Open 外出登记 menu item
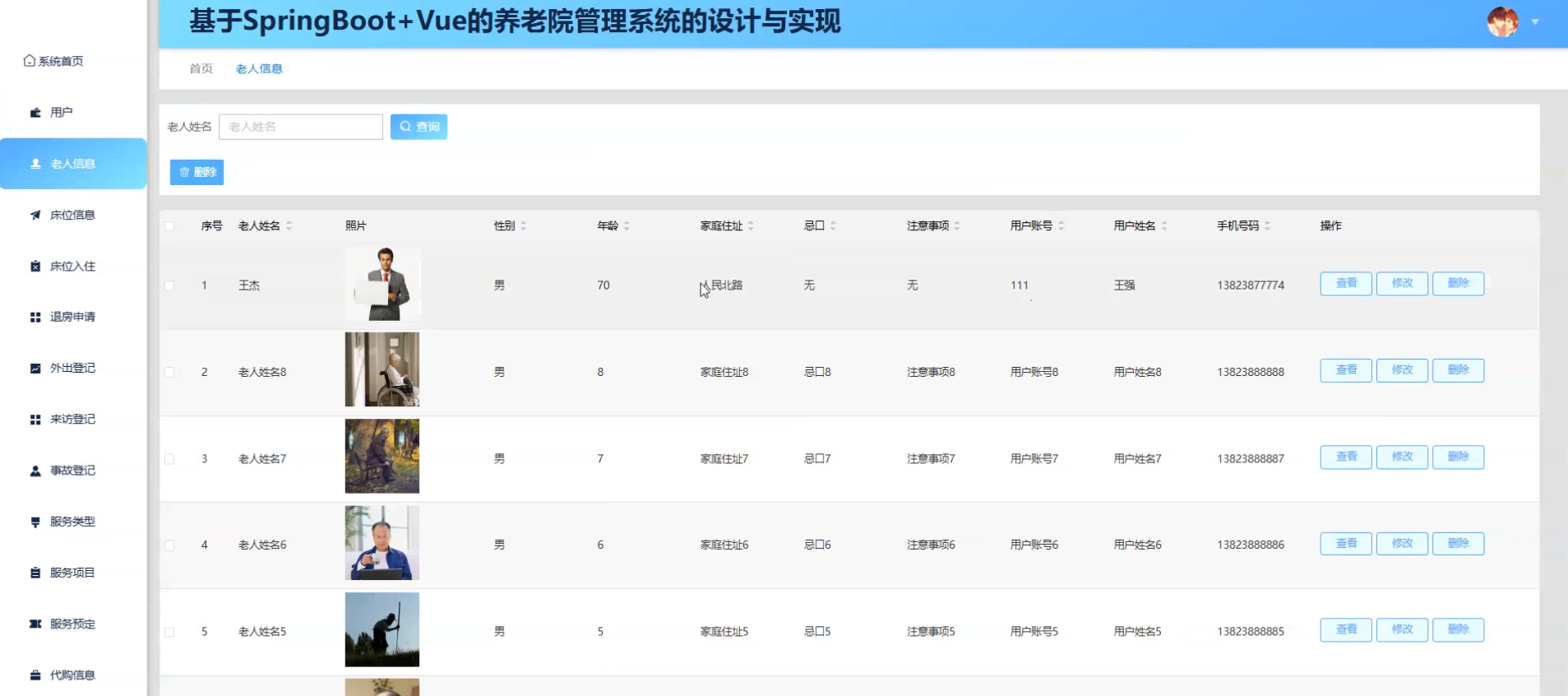Viewport: 1568px width, 696px height. coord(73,368)
